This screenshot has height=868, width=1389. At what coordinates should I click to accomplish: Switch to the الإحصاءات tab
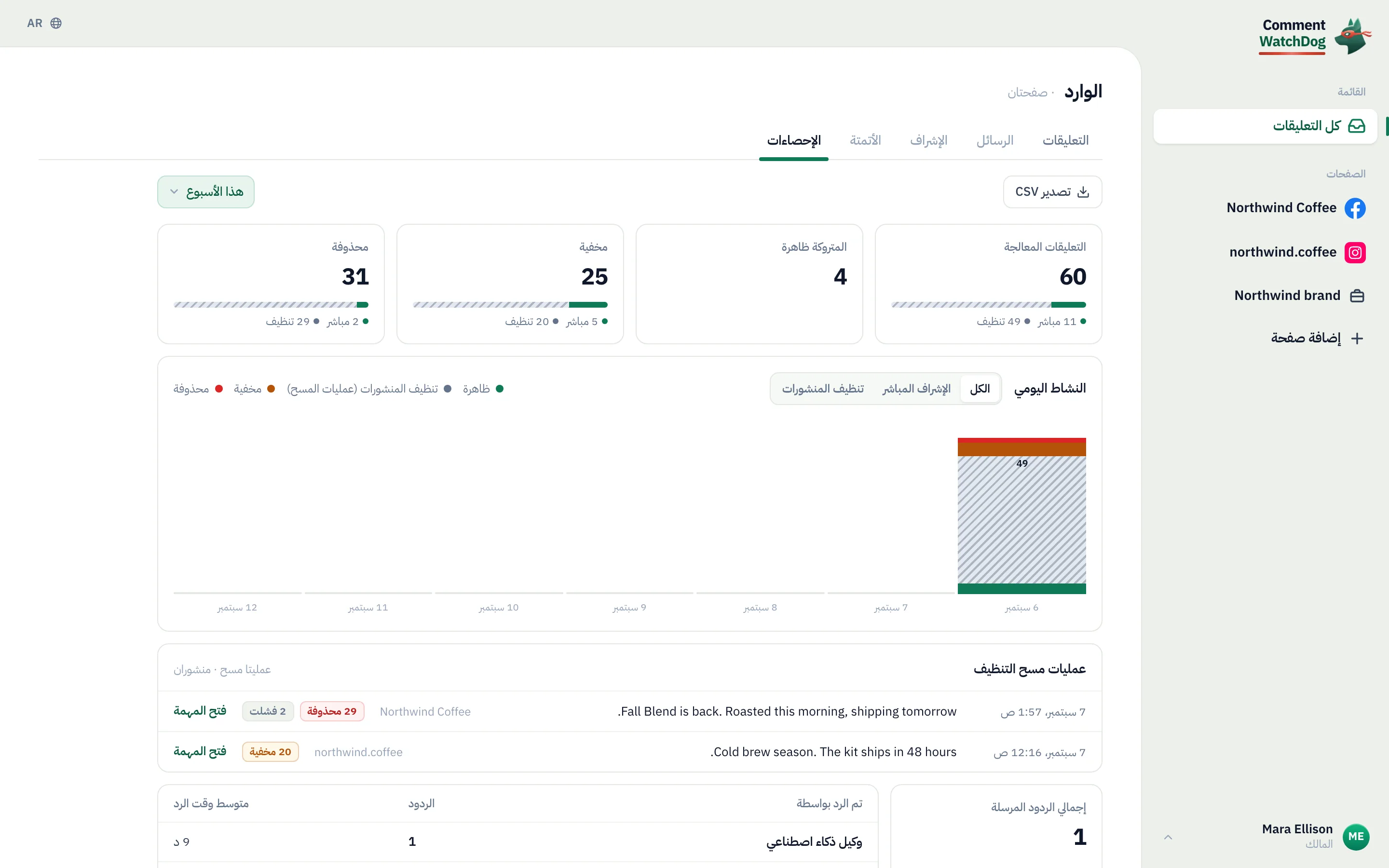[x=794, y=141]
